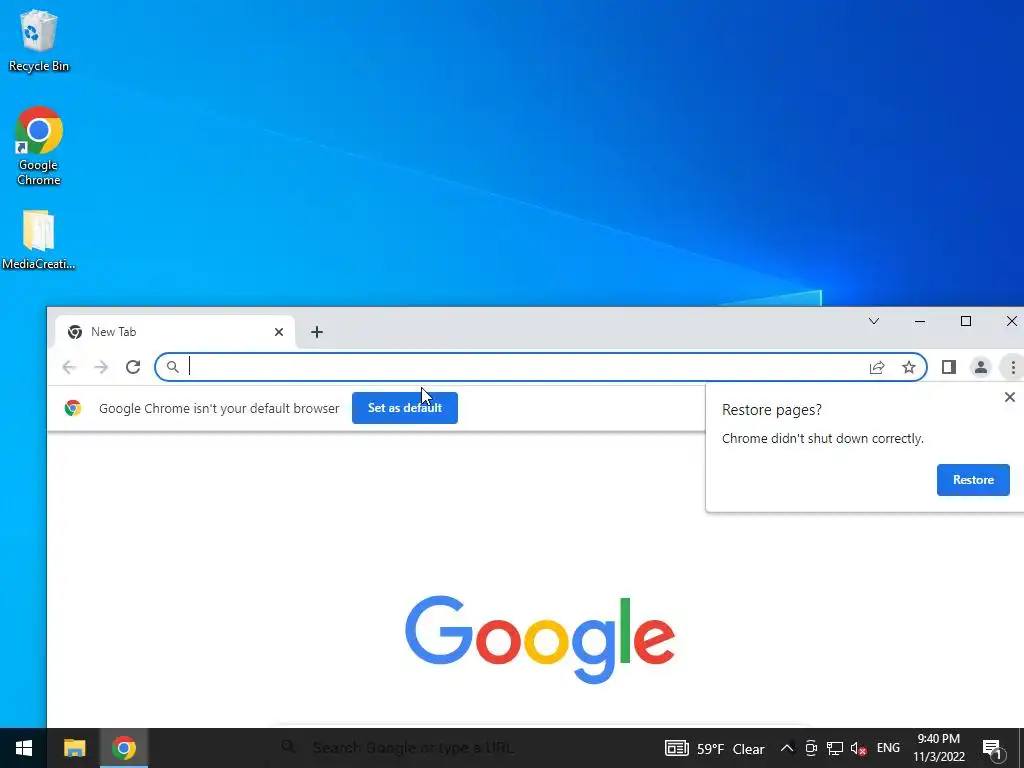Bookmark this tab with the star icon
Screen dimensions: 1024x768
click(x=909, y=367)
